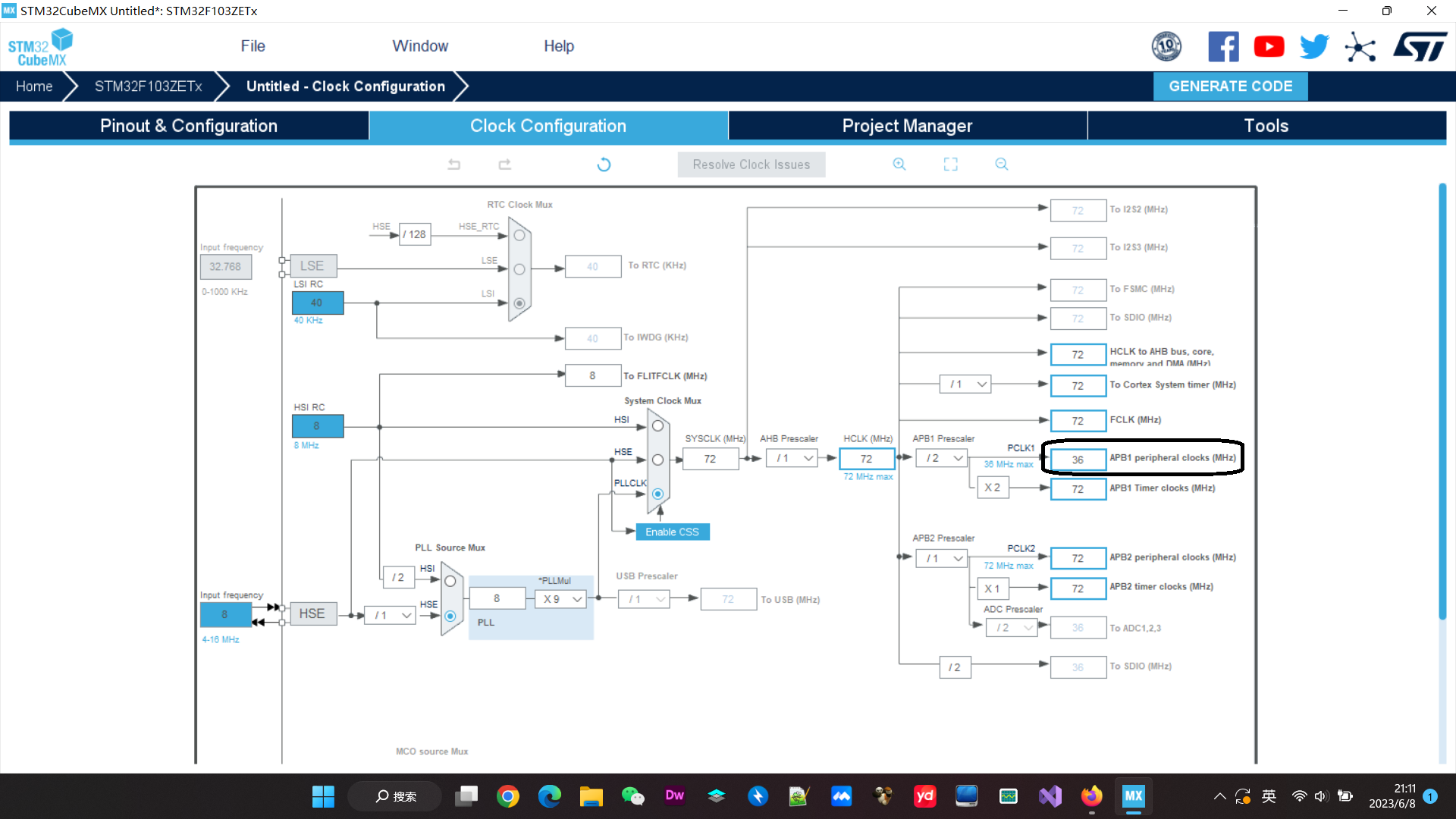1456x819 pixels.
Task: Click the HCLK (MHz) value field
Action: click(x=866, y=459)
